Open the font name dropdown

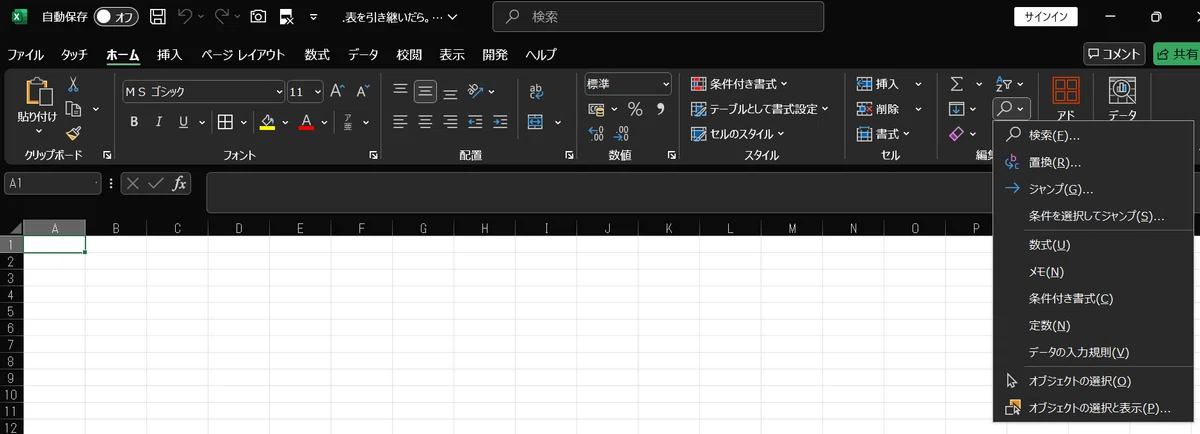point(279,91)
